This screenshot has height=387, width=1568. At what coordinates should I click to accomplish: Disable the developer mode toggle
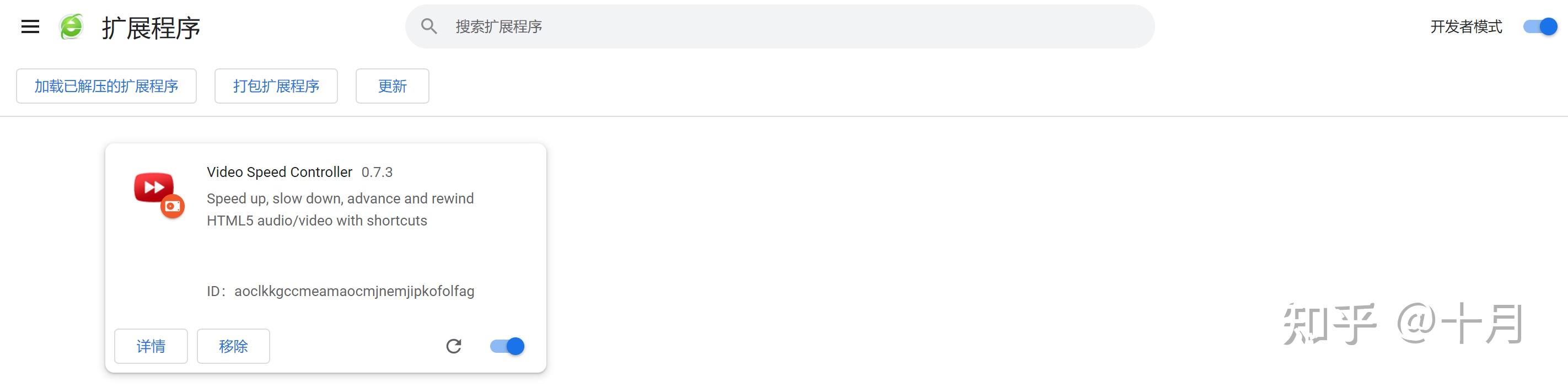point(1539,27)
